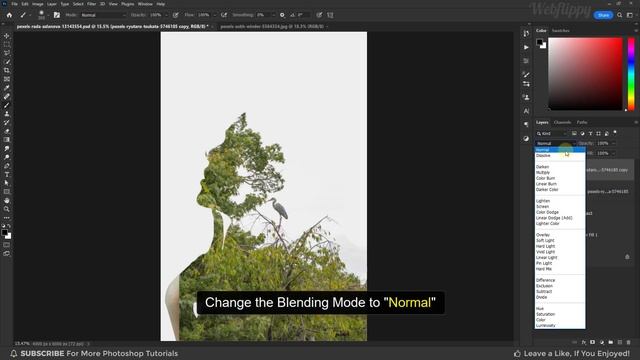Toggle pressure for opacity button

pyautogui.click(x=176, y=15)
